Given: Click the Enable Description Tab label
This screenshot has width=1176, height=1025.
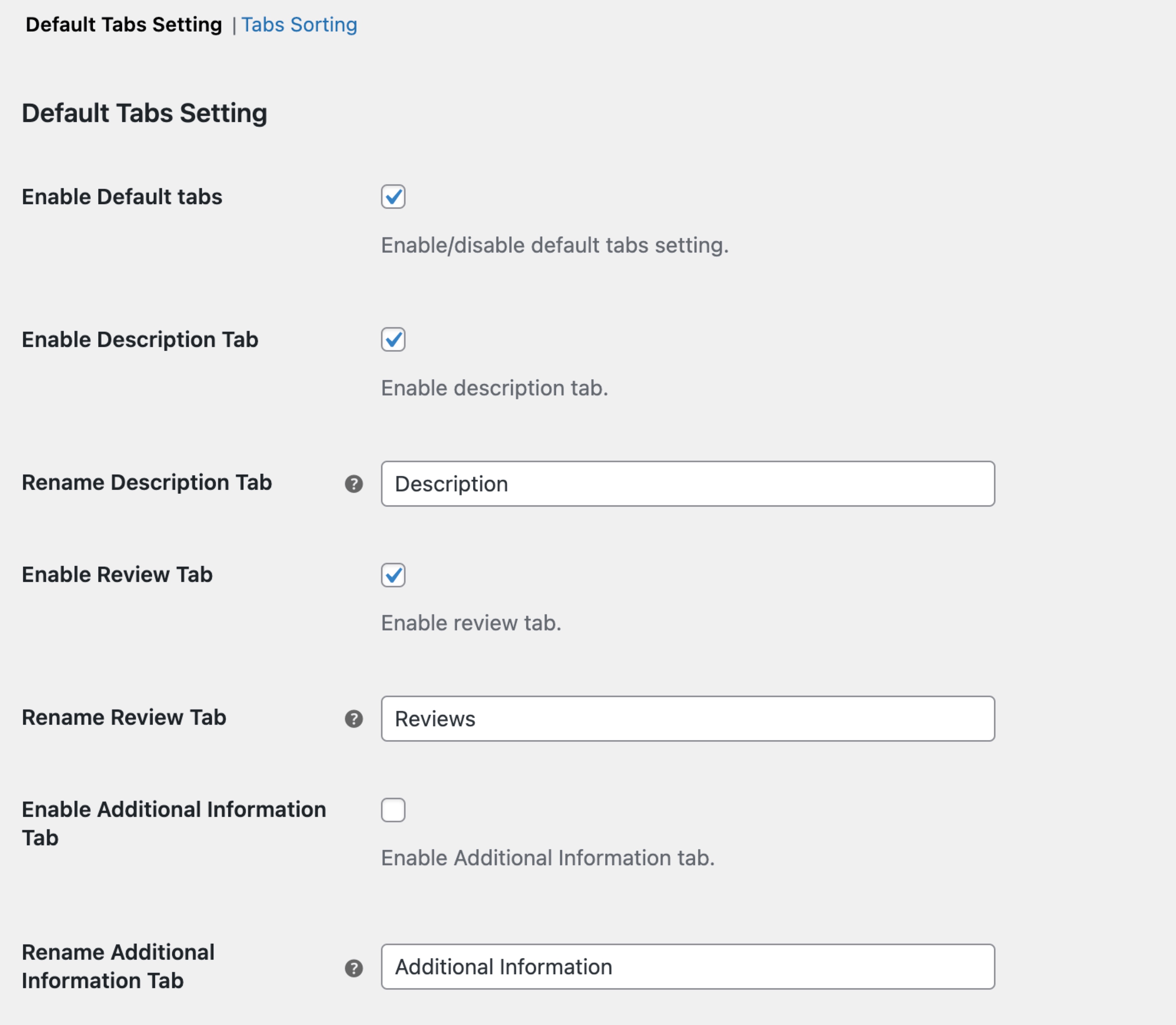Looking at the screenshot, I should tap(140, 340).
